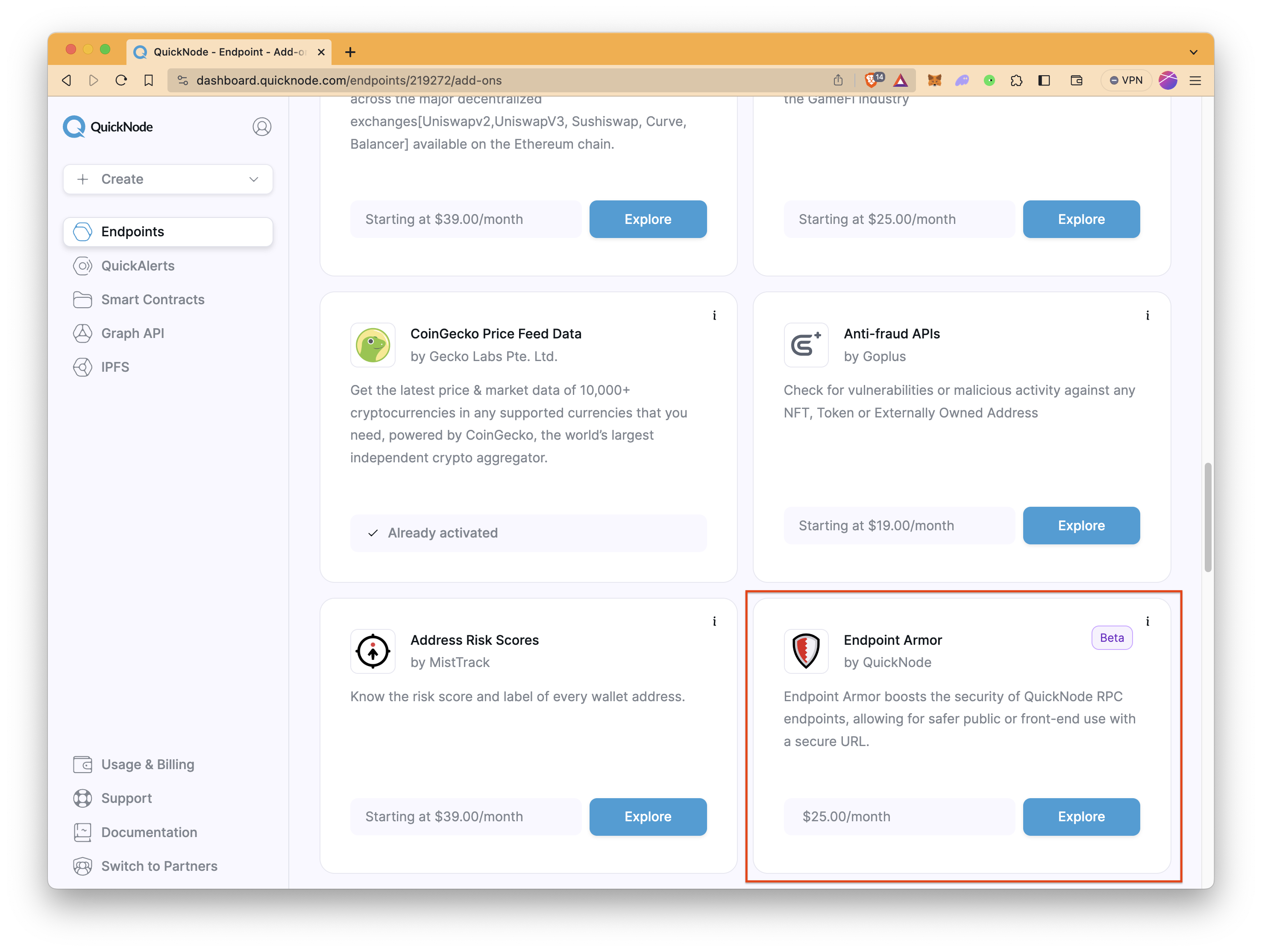Select Endpoints in the sidebar
This screenshot has width=1262, height=952.
pyautogui.click(x=168, y=231)
